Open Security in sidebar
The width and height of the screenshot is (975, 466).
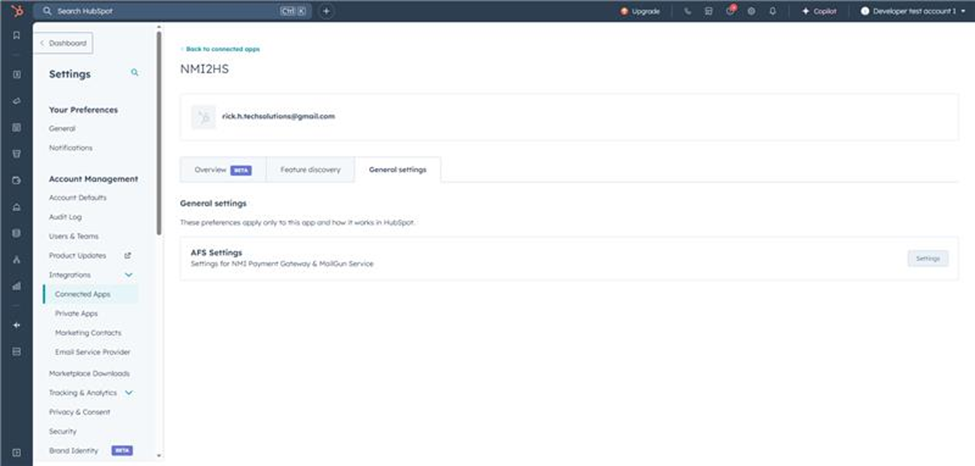tap(63, 431)
